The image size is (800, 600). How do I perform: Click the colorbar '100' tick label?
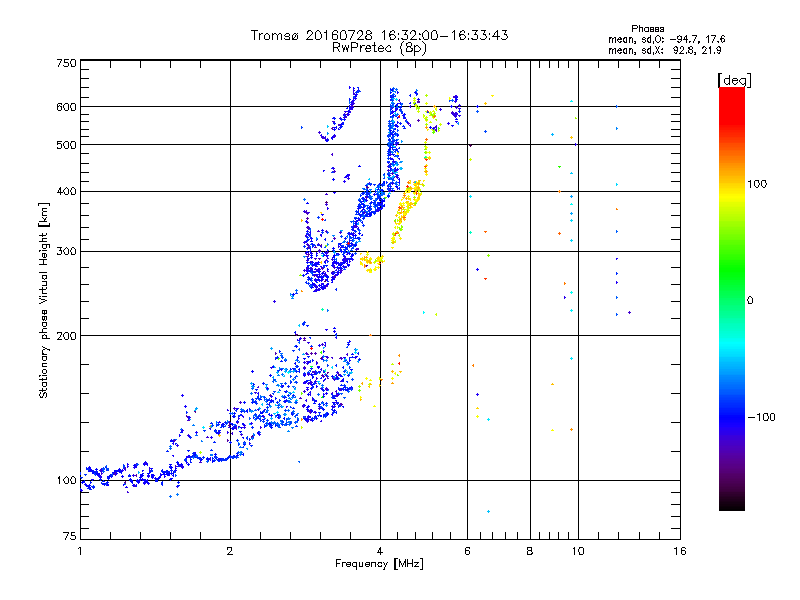pos(757,184)
